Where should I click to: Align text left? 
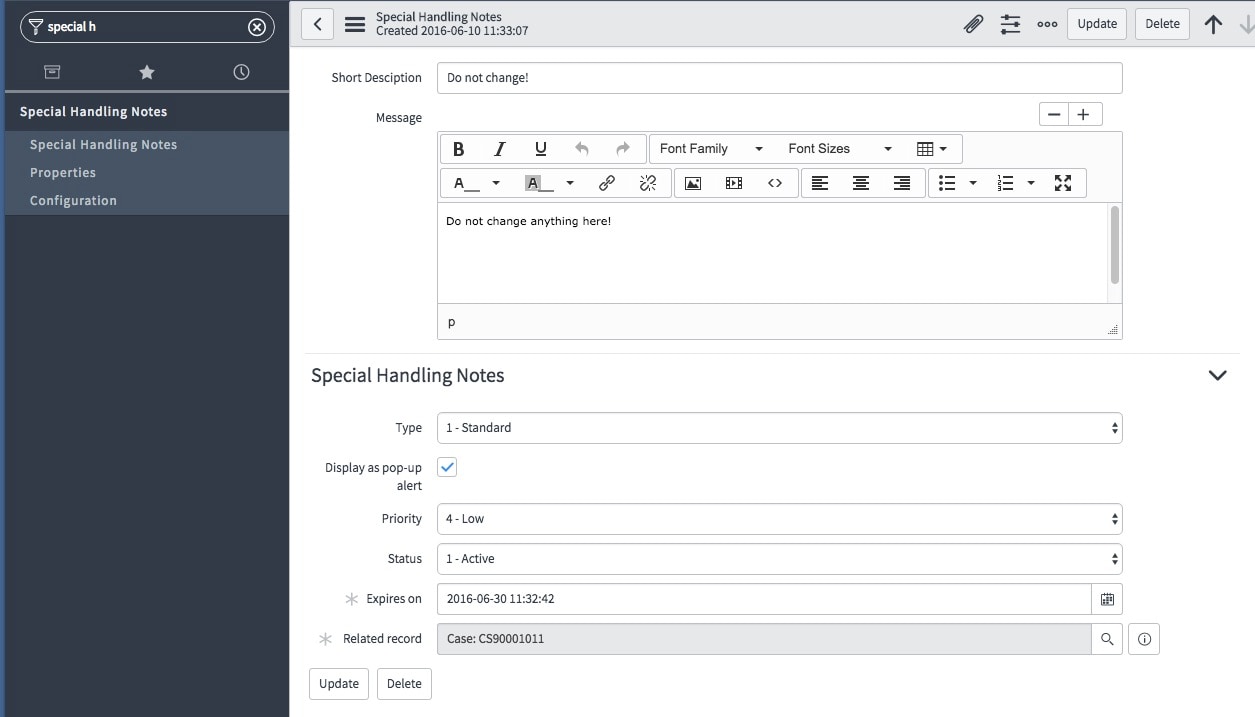click(820, 183)
